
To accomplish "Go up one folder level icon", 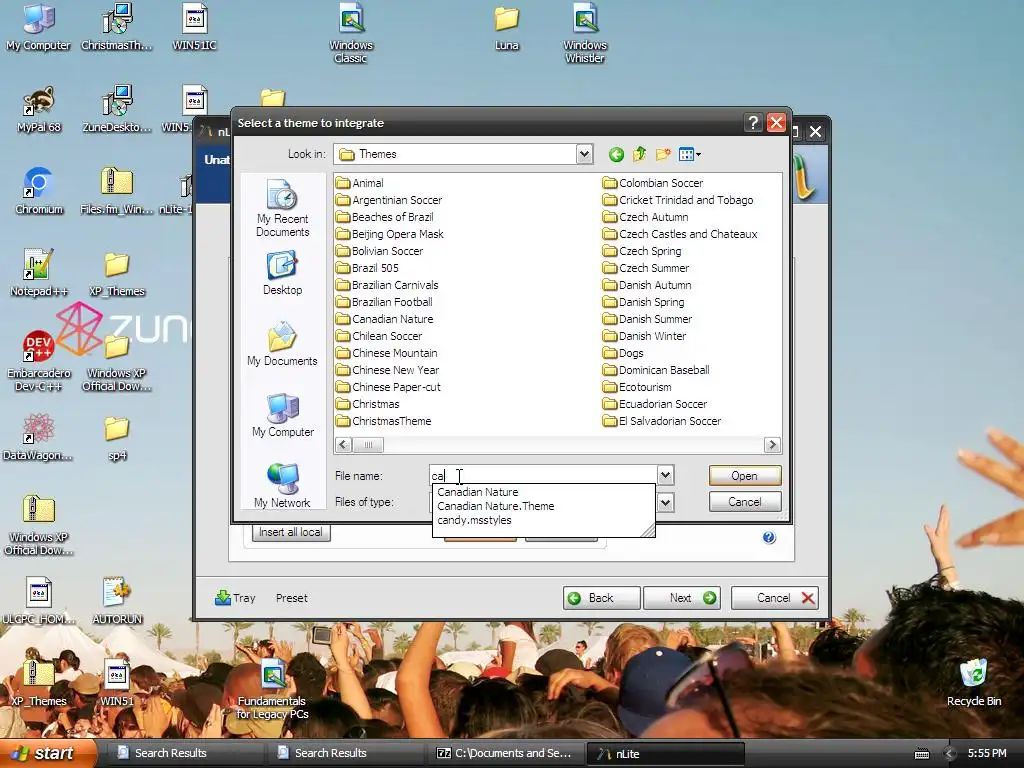I will [639, 155].
